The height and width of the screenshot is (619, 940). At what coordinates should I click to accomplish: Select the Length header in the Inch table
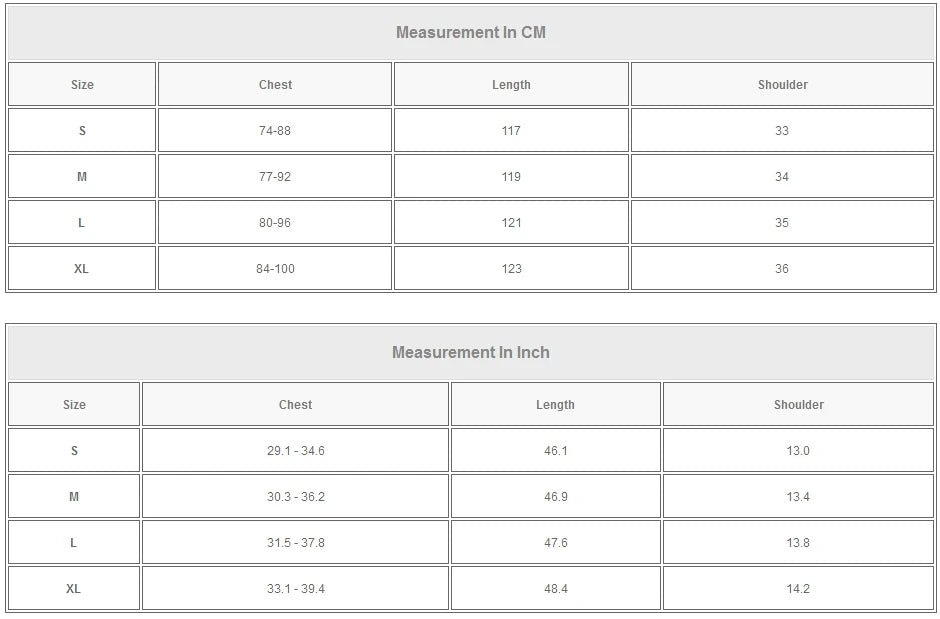tap(555, 405)
